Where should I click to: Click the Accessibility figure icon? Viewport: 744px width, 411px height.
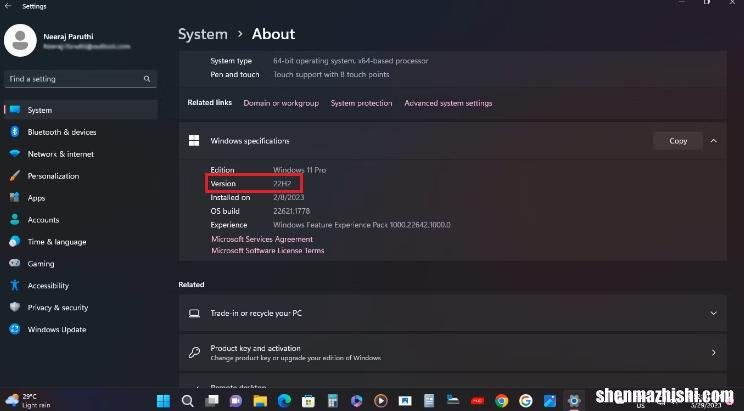coord(15,285)
